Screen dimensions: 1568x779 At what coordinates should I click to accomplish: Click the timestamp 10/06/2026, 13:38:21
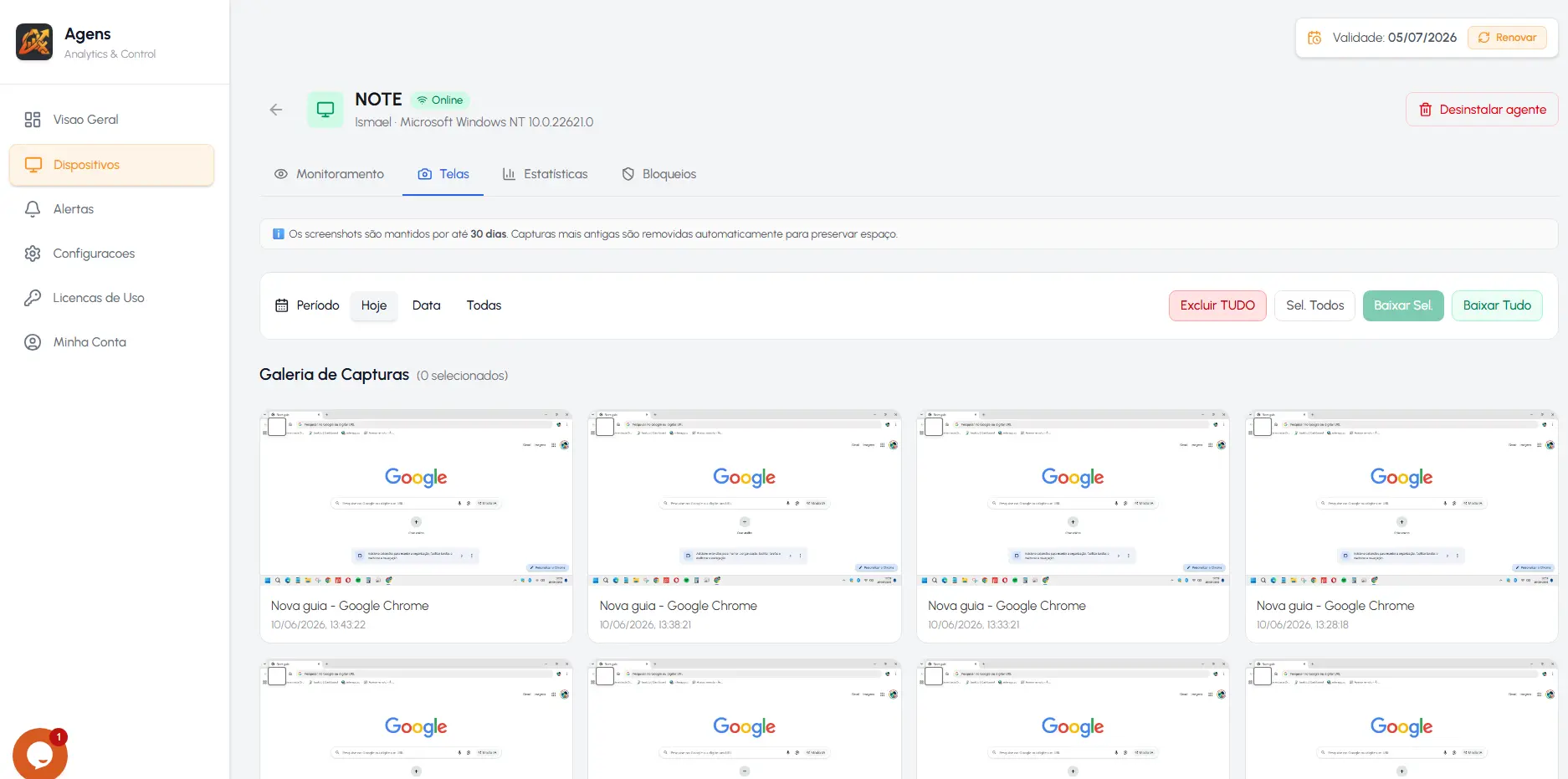[645, 625]
